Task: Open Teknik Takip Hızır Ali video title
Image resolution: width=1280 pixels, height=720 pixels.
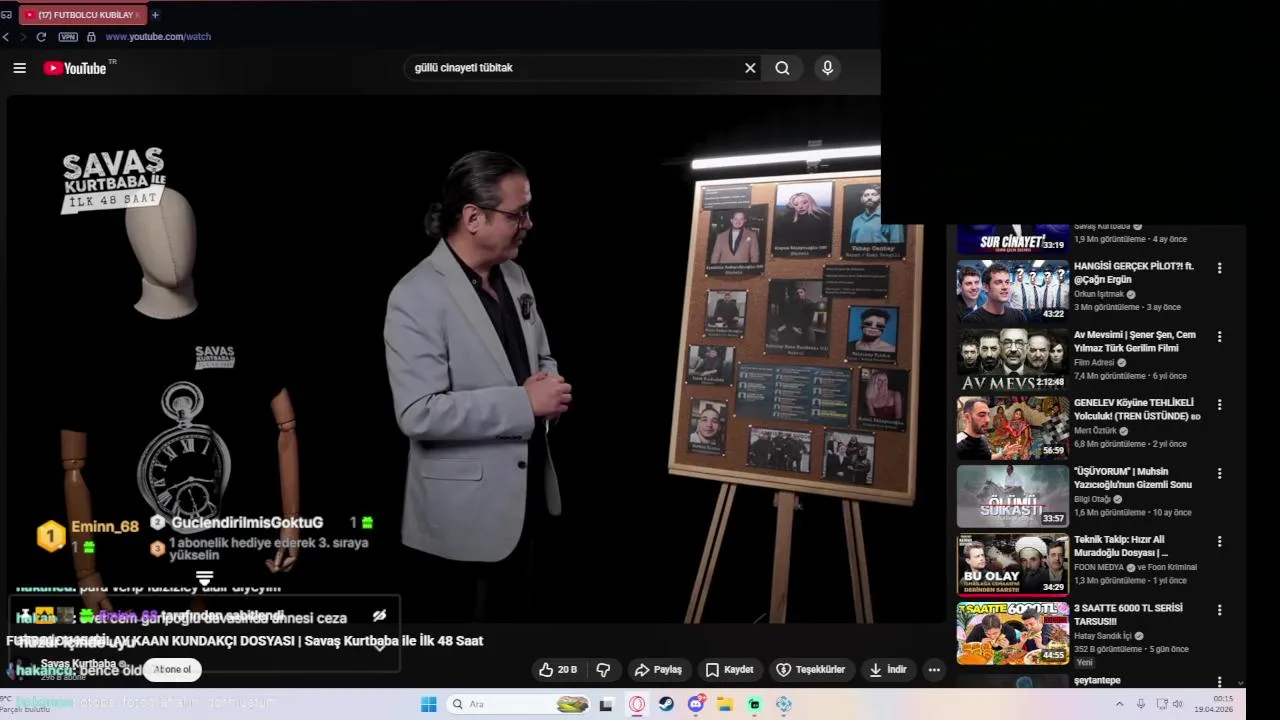Action: (1122, 546)
